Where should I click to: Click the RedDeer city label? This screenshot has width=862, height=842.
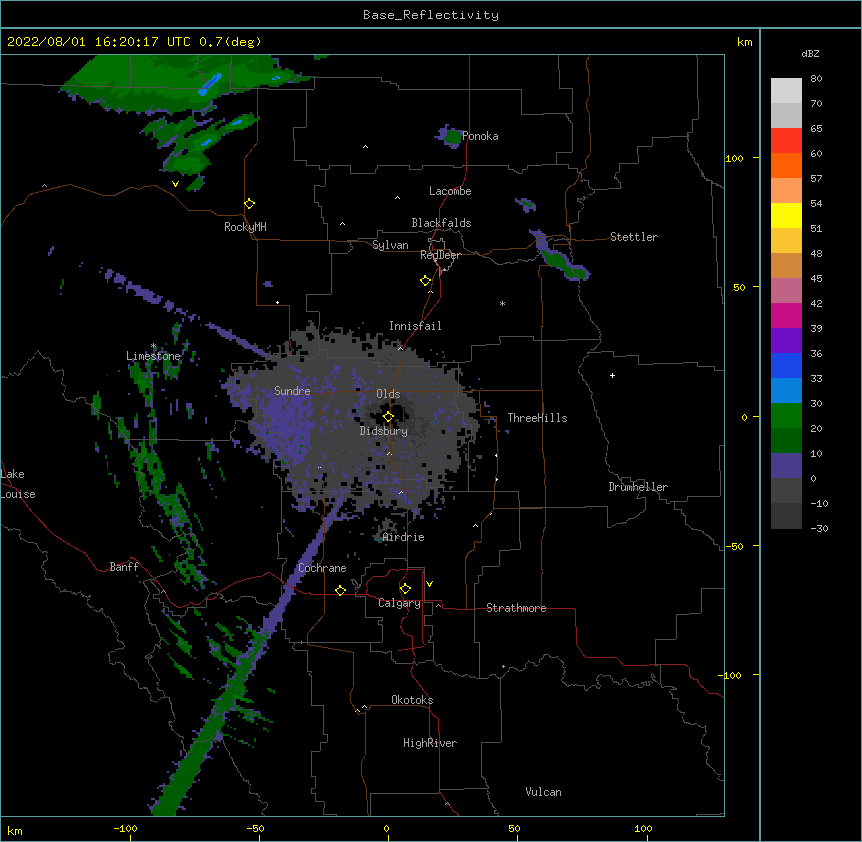pyautogui.click(x=440, y=255)
